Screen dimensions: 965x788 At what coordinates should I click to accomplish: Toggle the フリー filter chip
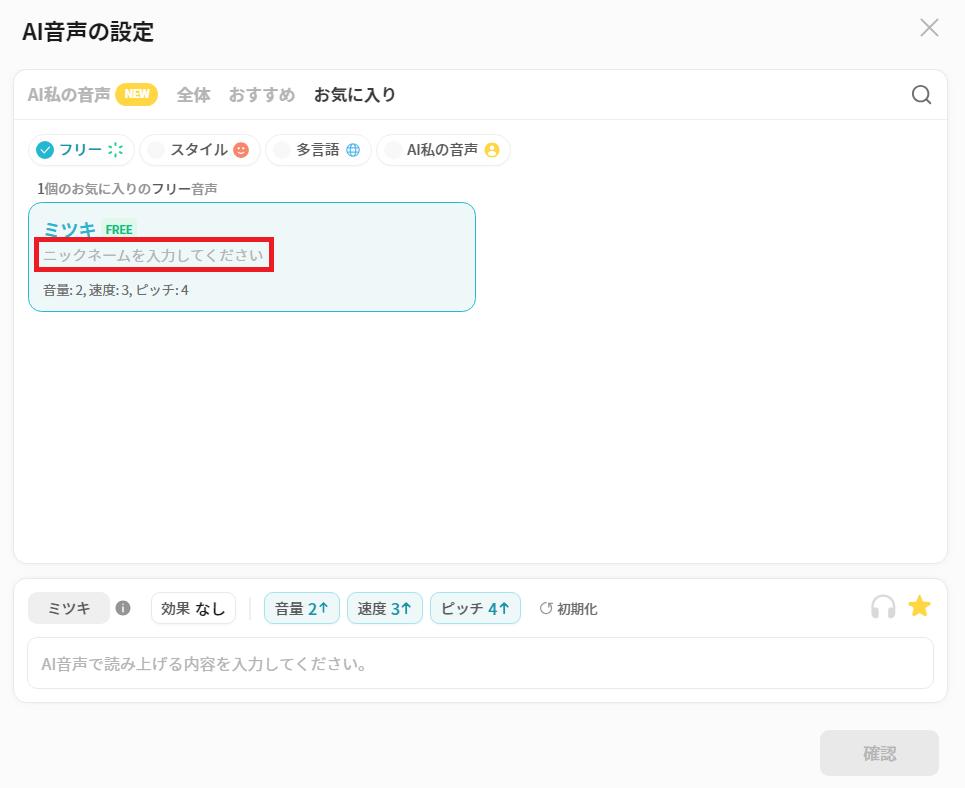point(81,150)
